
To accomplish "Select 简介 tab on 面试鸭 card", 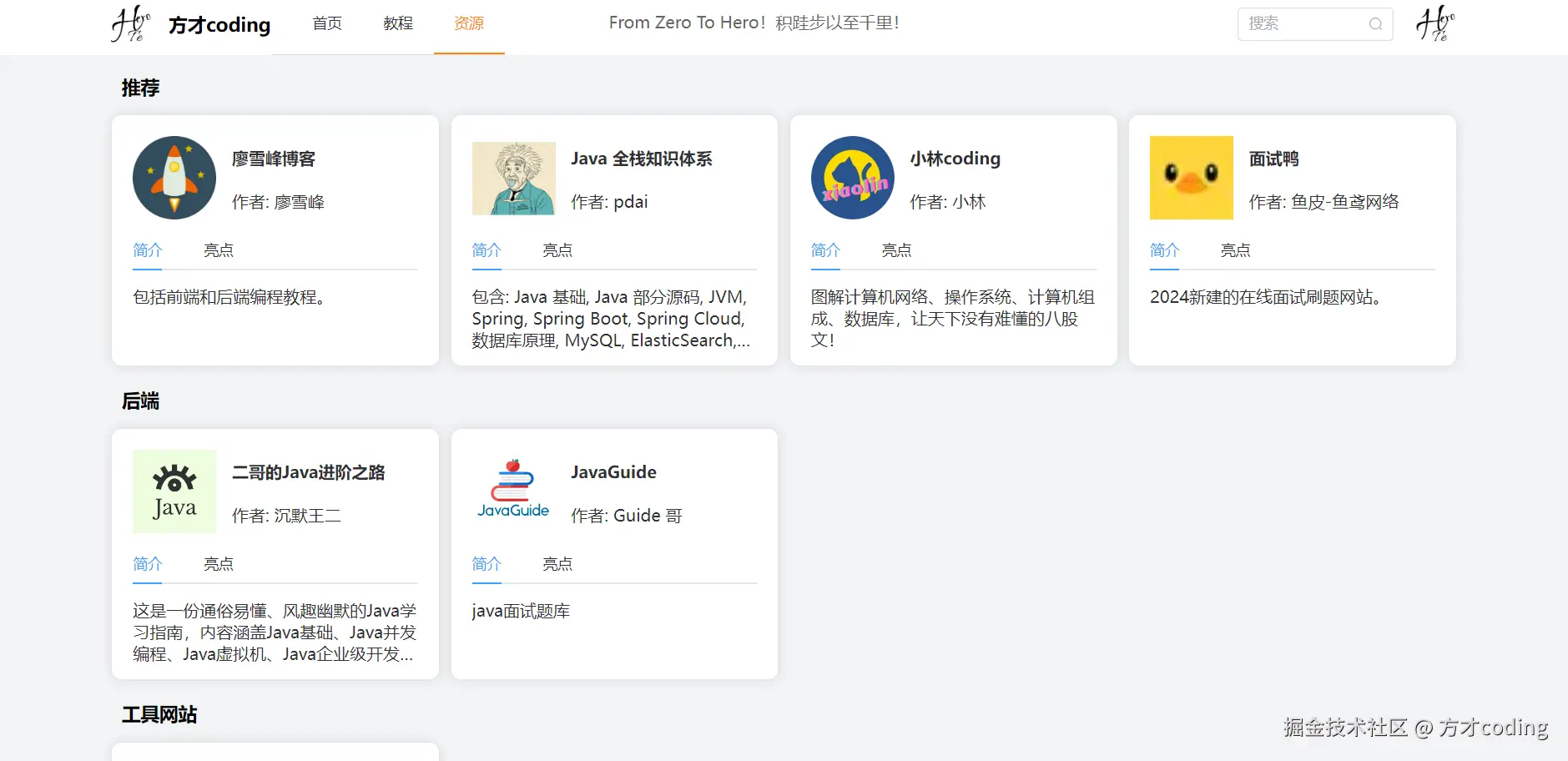I will pyautogui.click(x=1165, y=250).
